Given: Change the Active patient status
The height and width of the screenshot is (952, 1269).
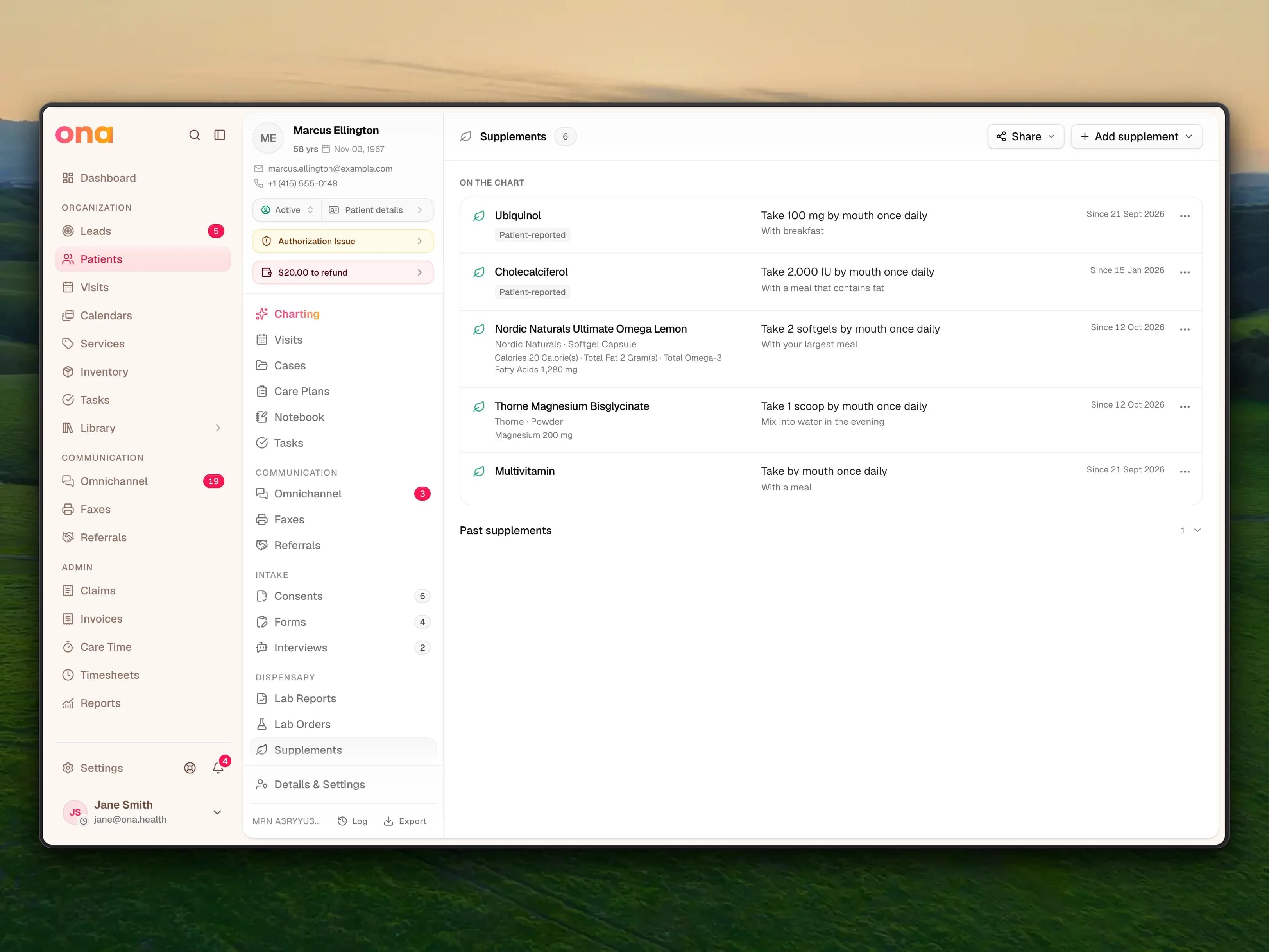Looking at the screenshot, I should pos(287,210).
